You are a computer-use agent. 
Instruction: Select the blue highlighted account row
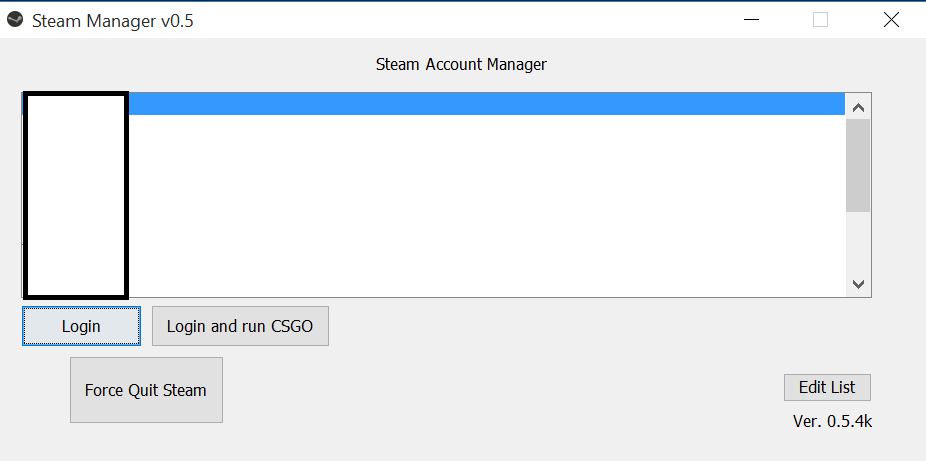480,104
